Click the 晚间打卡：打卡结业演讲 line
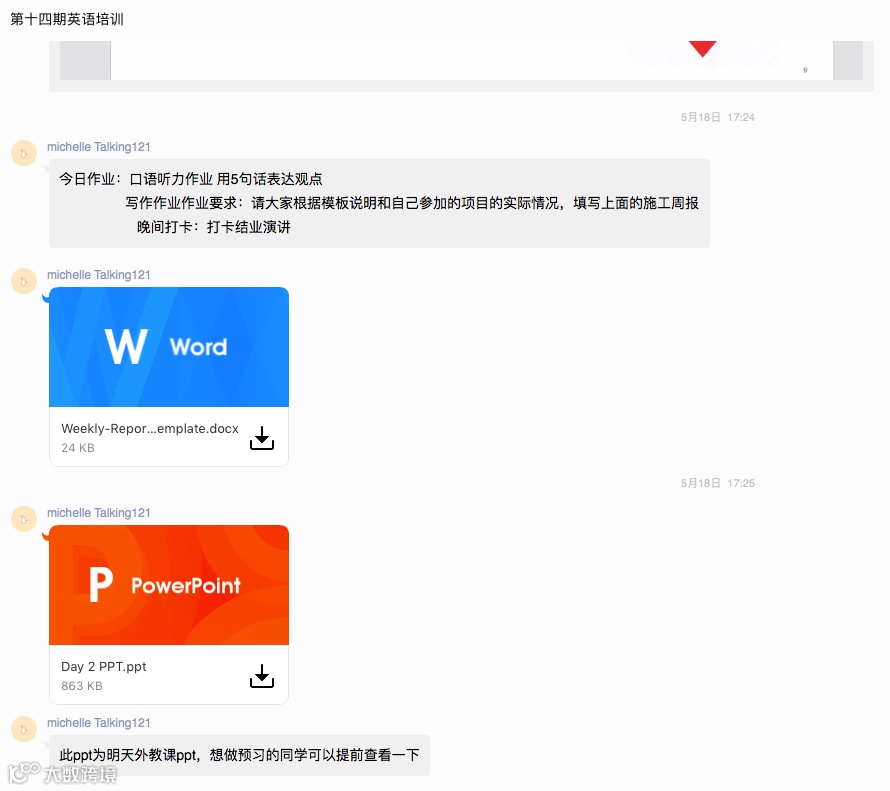This screenshot has height=791, width=890. [x=213, y=227]
